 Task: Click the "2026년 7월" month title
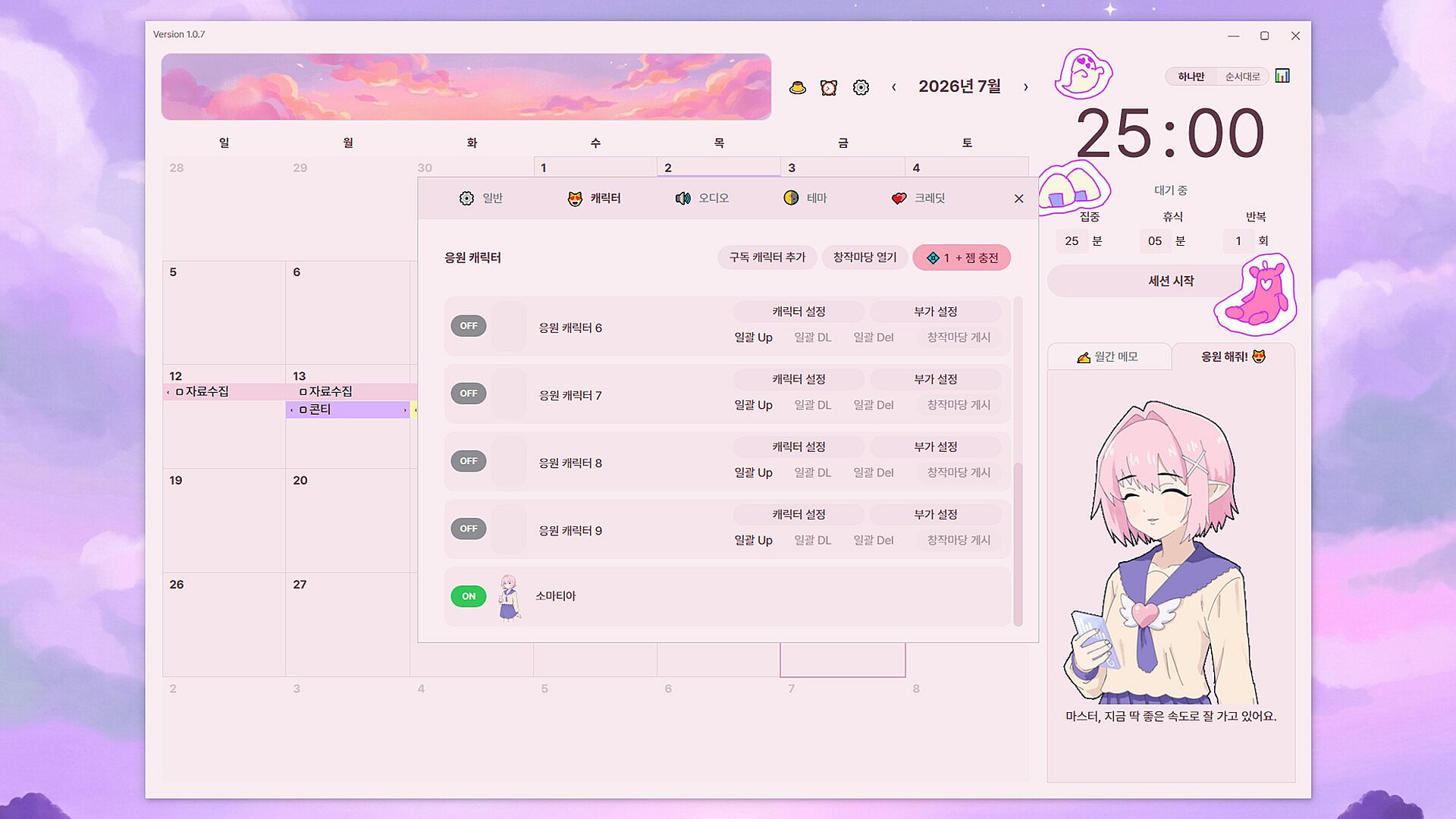[959, 86]
